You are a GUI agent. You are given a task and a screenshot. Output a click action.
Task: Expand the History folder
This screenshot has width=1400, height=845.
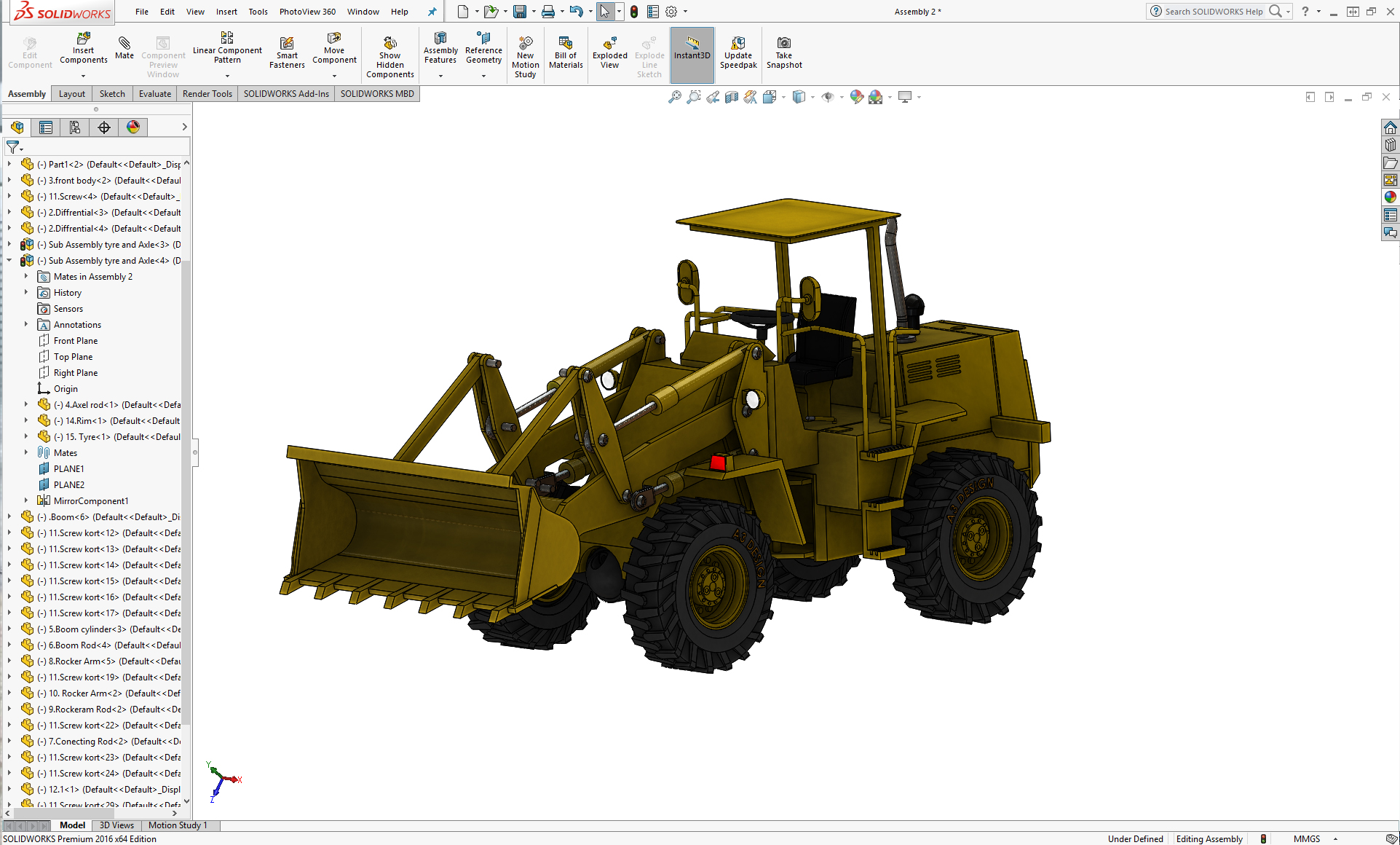[x=26, y=293]
